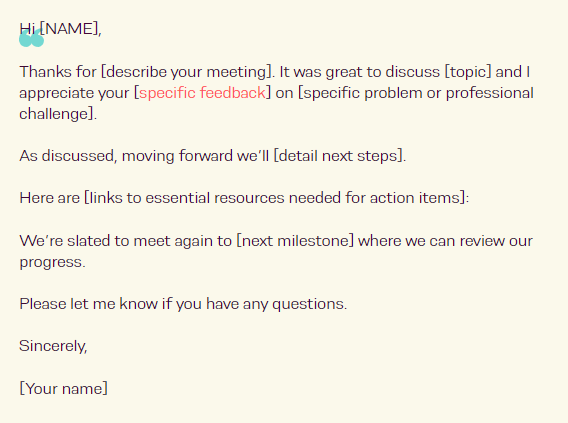Click 'Thanks for' at paragraph start
568x423 pixels.
click(58, 72)
